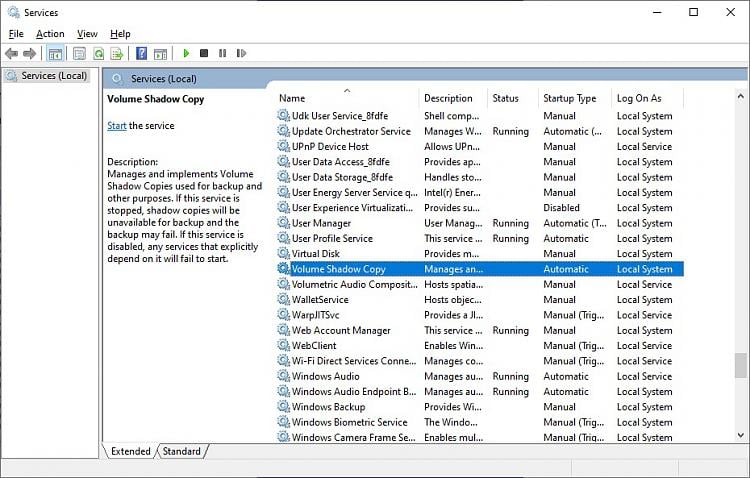750x478 pixels.
Task: Click gear icon of Windows Biometric Service
Action: pyautogui.click(x=284, y=422)
